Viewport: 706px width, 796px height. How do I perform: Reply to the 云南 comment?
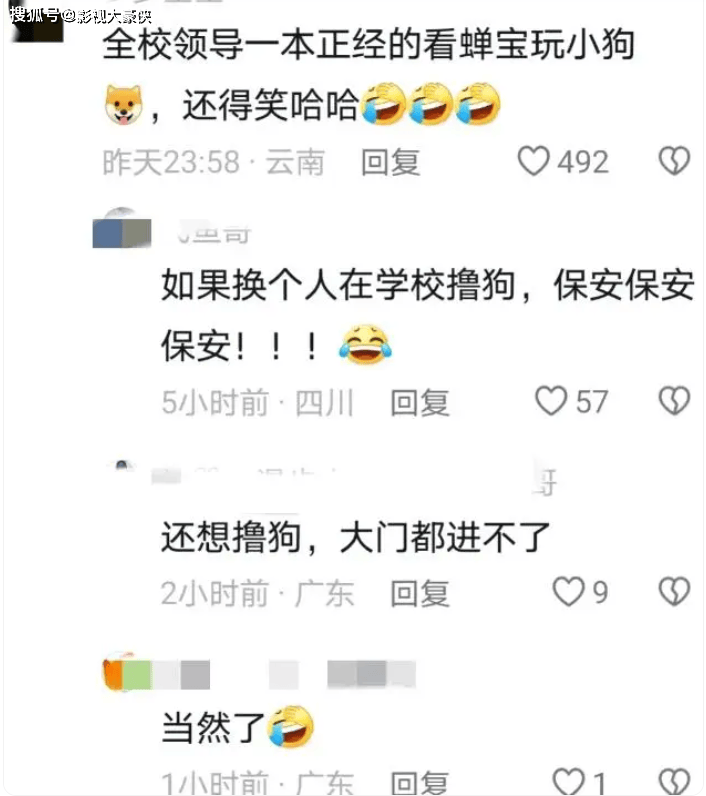coord(390,162)
